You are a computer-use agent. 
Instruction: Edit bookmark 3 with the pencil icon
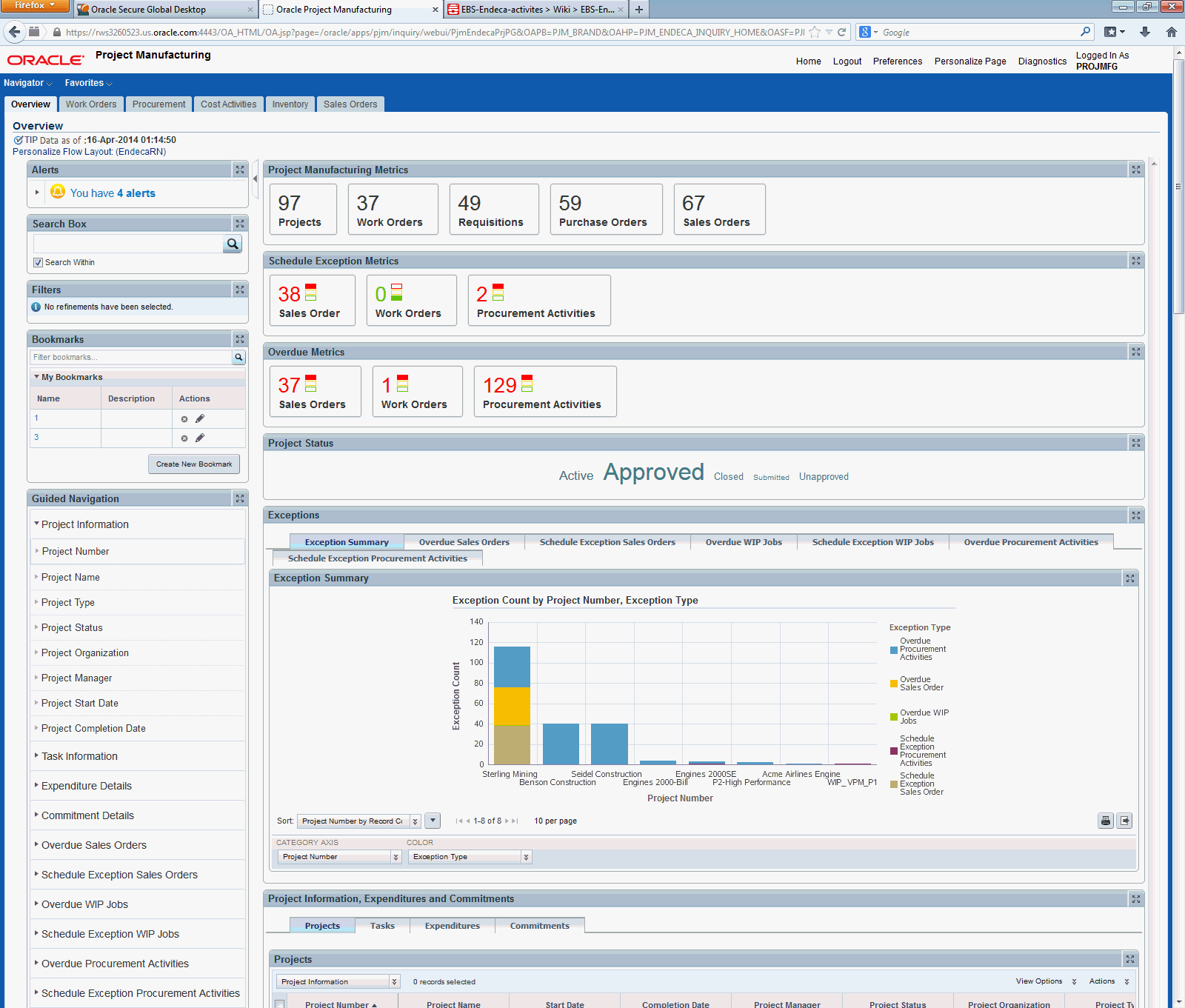click(200, 438)
